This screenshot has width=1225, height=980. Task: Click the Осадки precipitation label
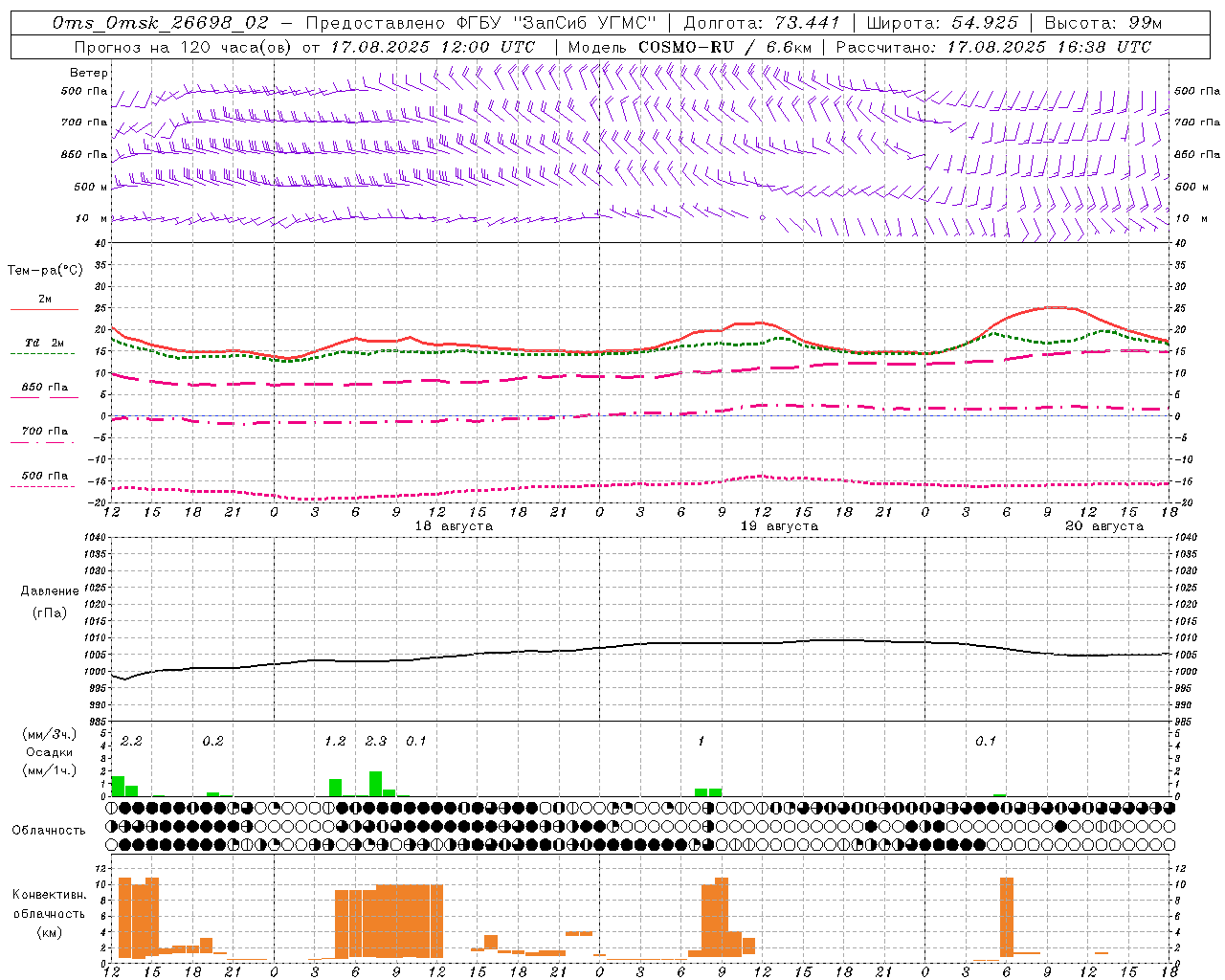tap(49, 752)
